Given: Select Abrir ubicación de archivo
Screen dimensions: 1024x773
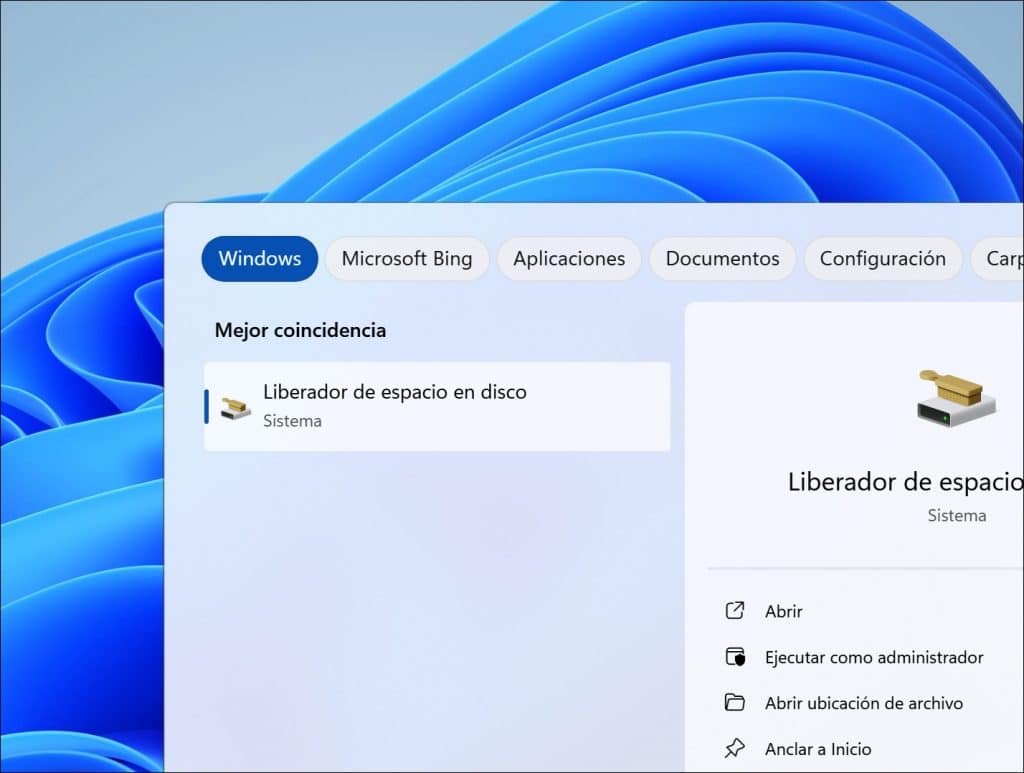Looking at the screenshot, I should 863,703.
